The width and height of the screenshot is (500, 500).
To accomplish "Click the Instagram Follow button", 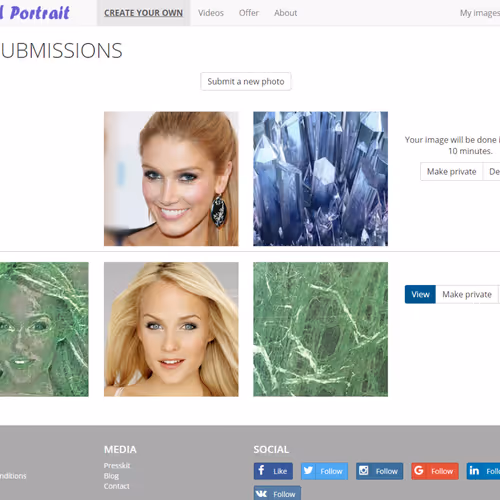I will (379, 471).
